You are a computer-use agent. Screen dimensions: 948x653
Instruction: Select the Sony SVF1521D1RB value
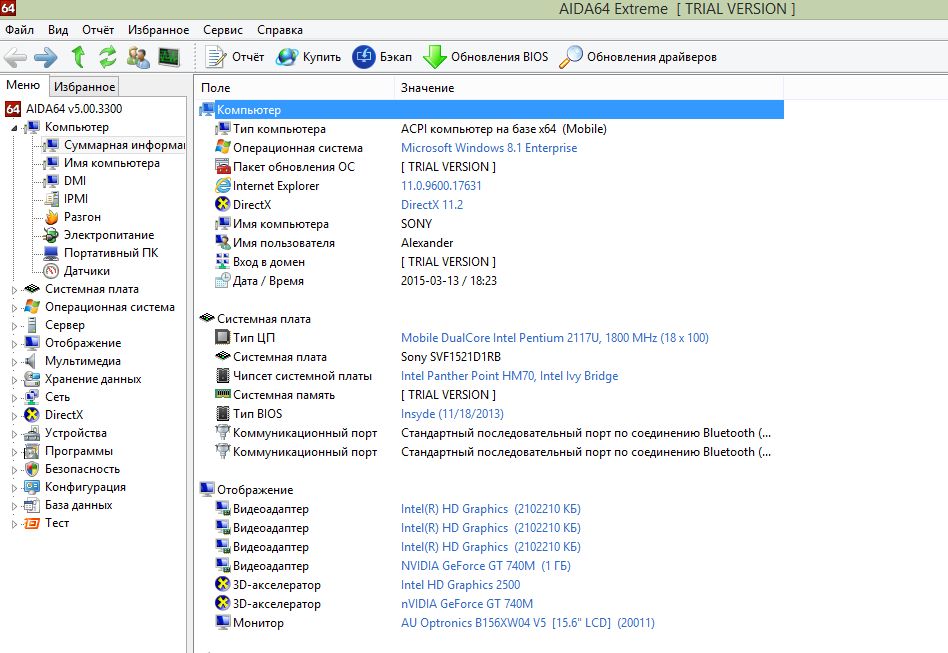(x=450, y=357)
